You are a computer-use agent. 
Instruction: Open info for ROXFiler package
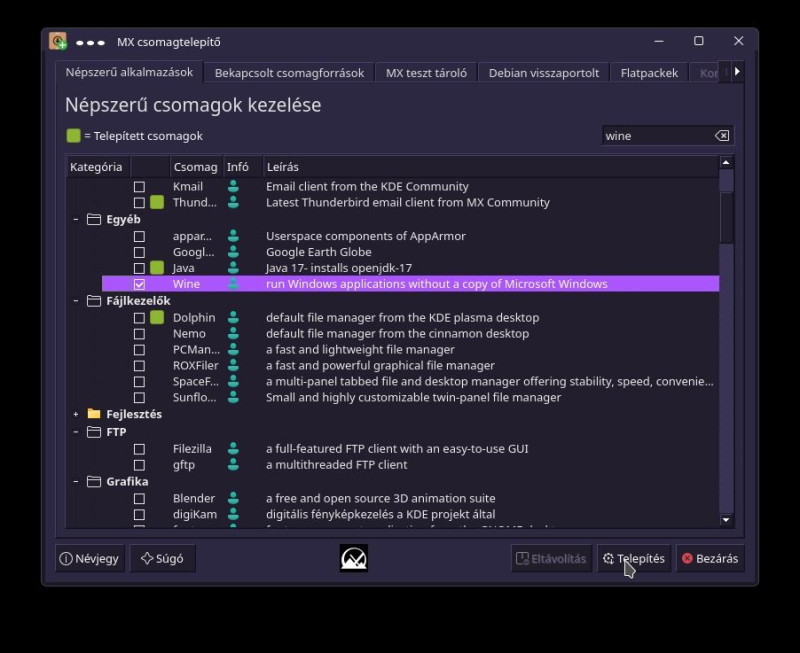click(233, 365)
